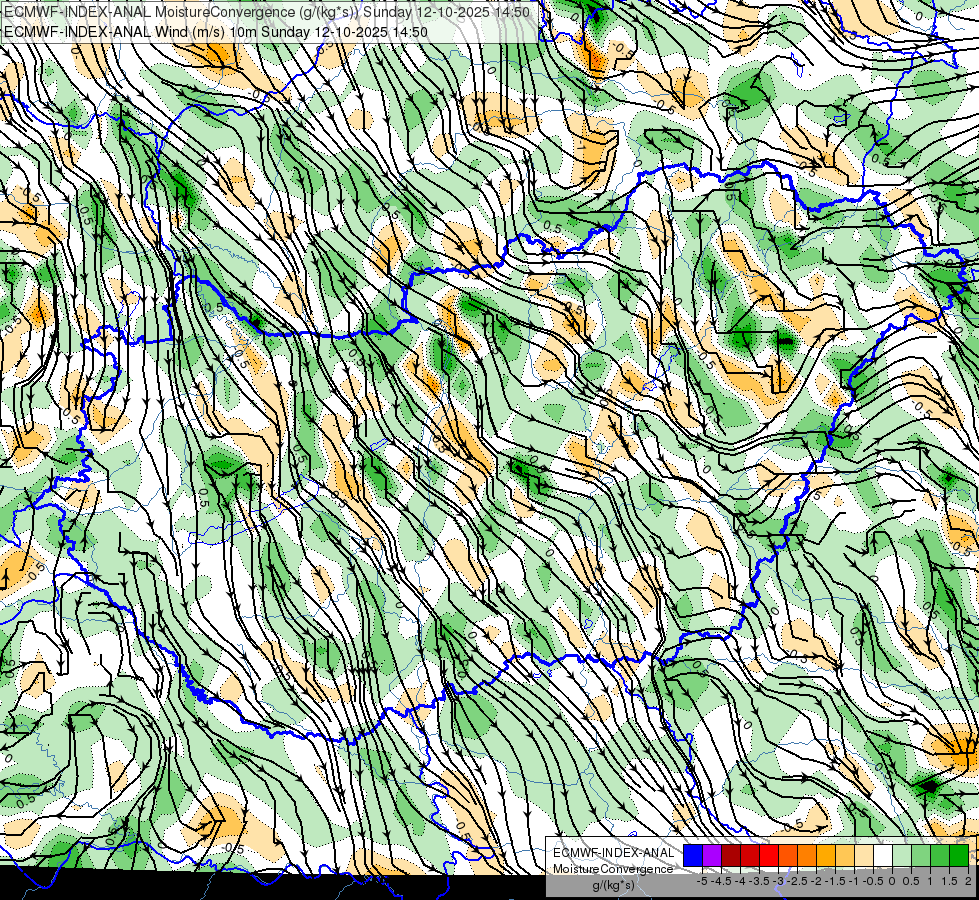
Task: Click the white legend color swatch
Action: 883,855
